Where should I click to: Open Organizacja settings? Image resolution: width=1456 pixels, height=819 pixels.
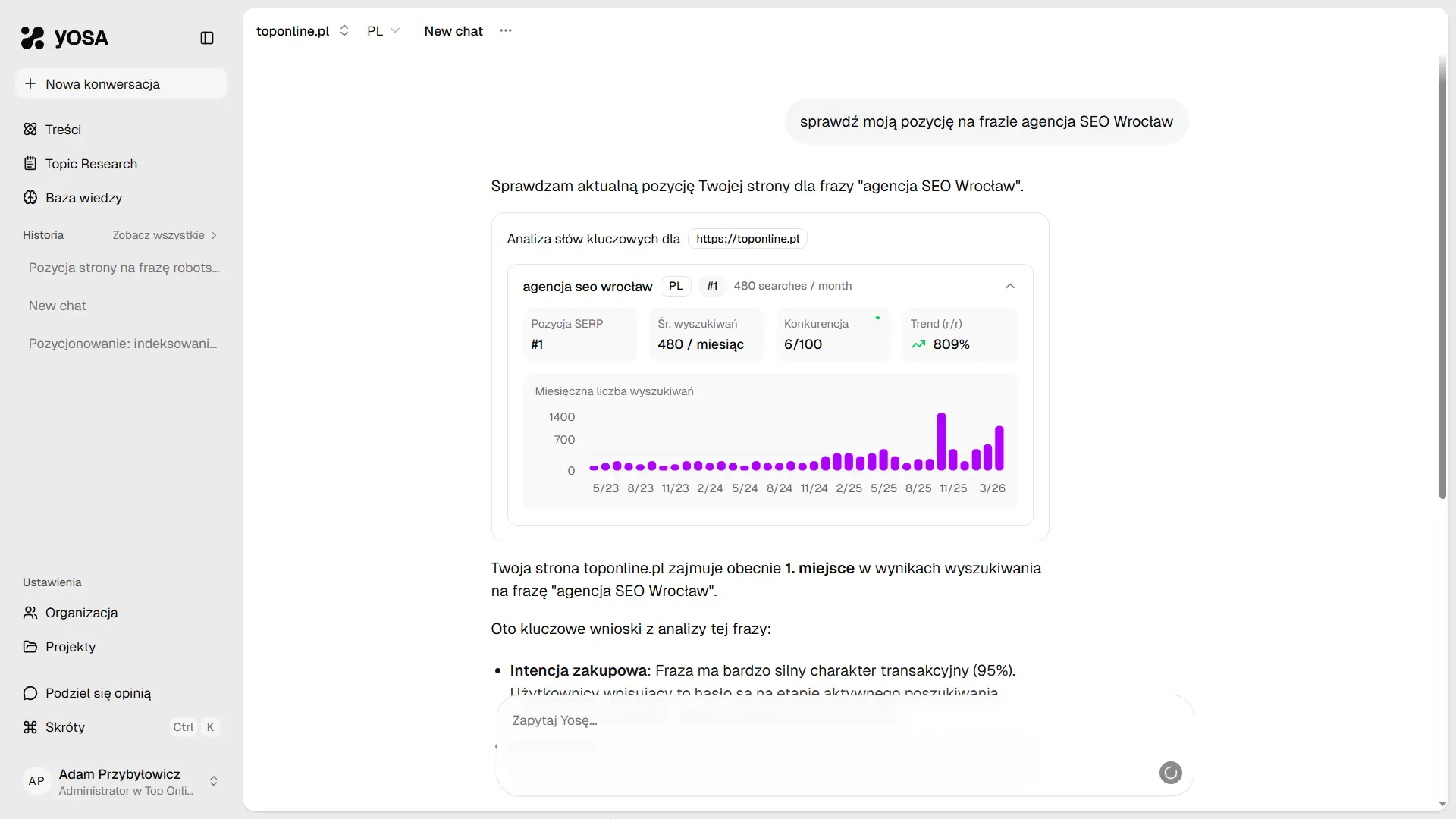tap(81, 613)
